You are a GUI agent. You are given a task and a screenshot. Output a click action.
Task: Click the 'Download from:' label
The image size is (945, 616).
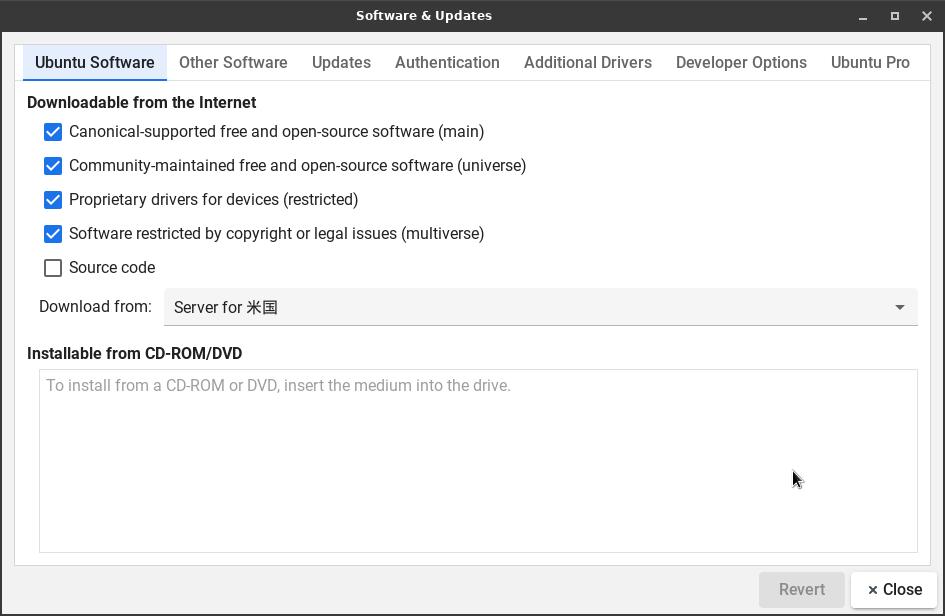coord(95,307)
